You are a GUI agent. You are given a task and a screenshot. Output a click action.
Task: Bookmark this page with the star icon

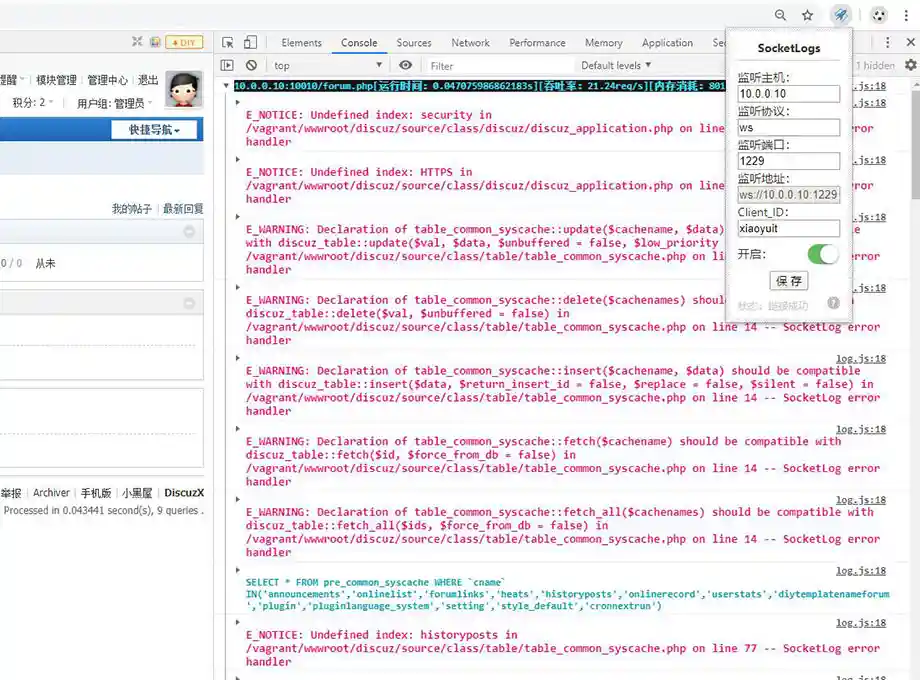807,15
